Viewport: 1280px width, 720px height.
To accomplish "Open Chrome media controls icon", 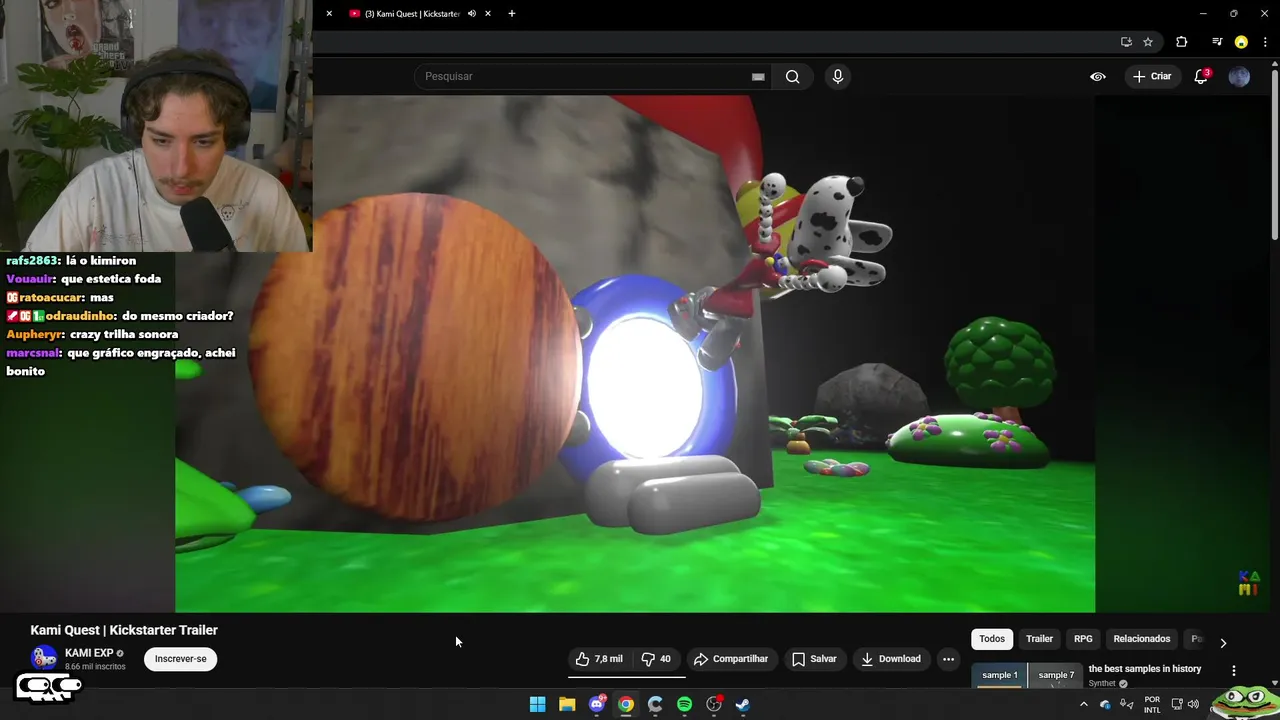I will coord(1217,42).
